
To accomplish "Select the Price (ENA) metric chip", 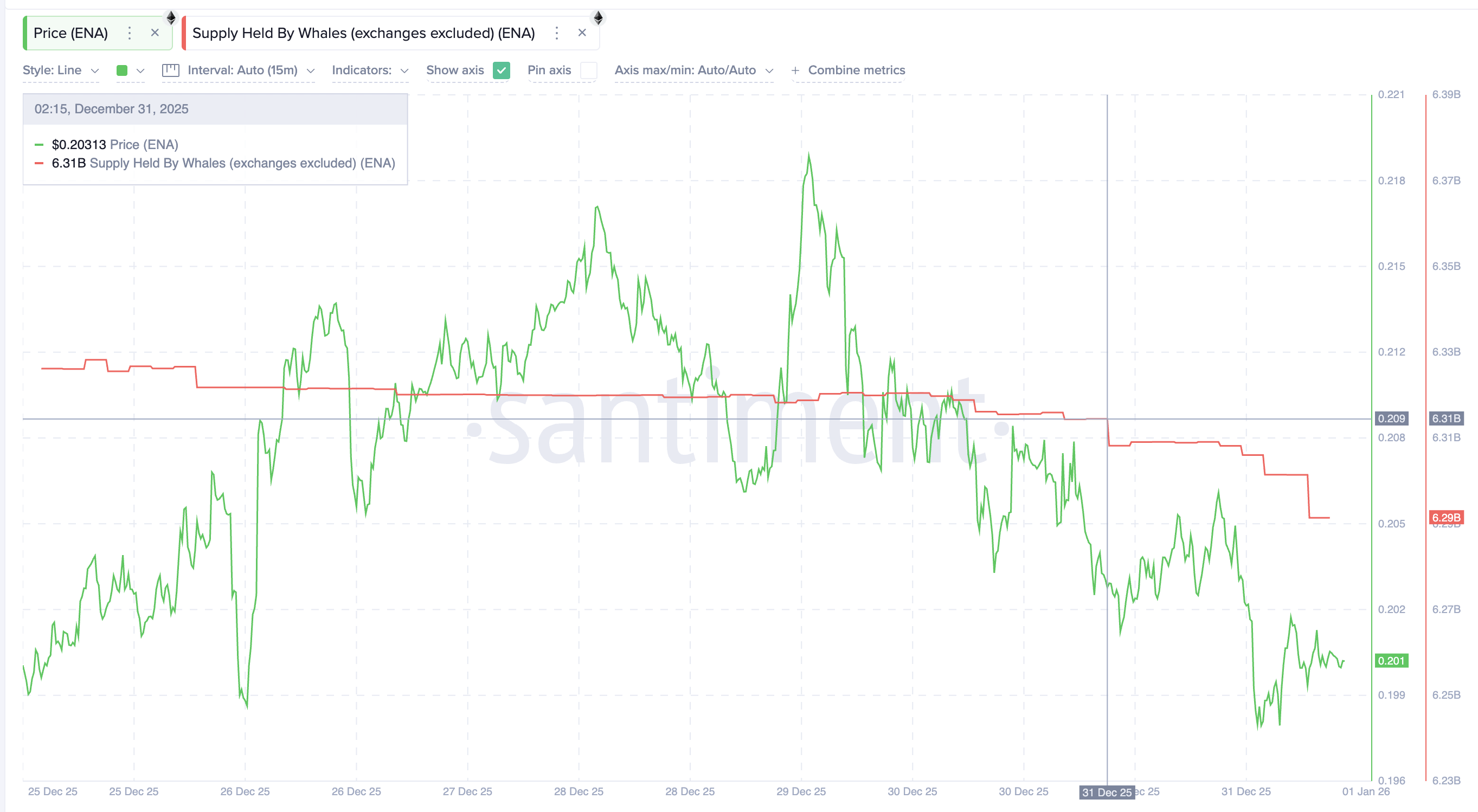I will pyautogui.click(x=70, y=33).
